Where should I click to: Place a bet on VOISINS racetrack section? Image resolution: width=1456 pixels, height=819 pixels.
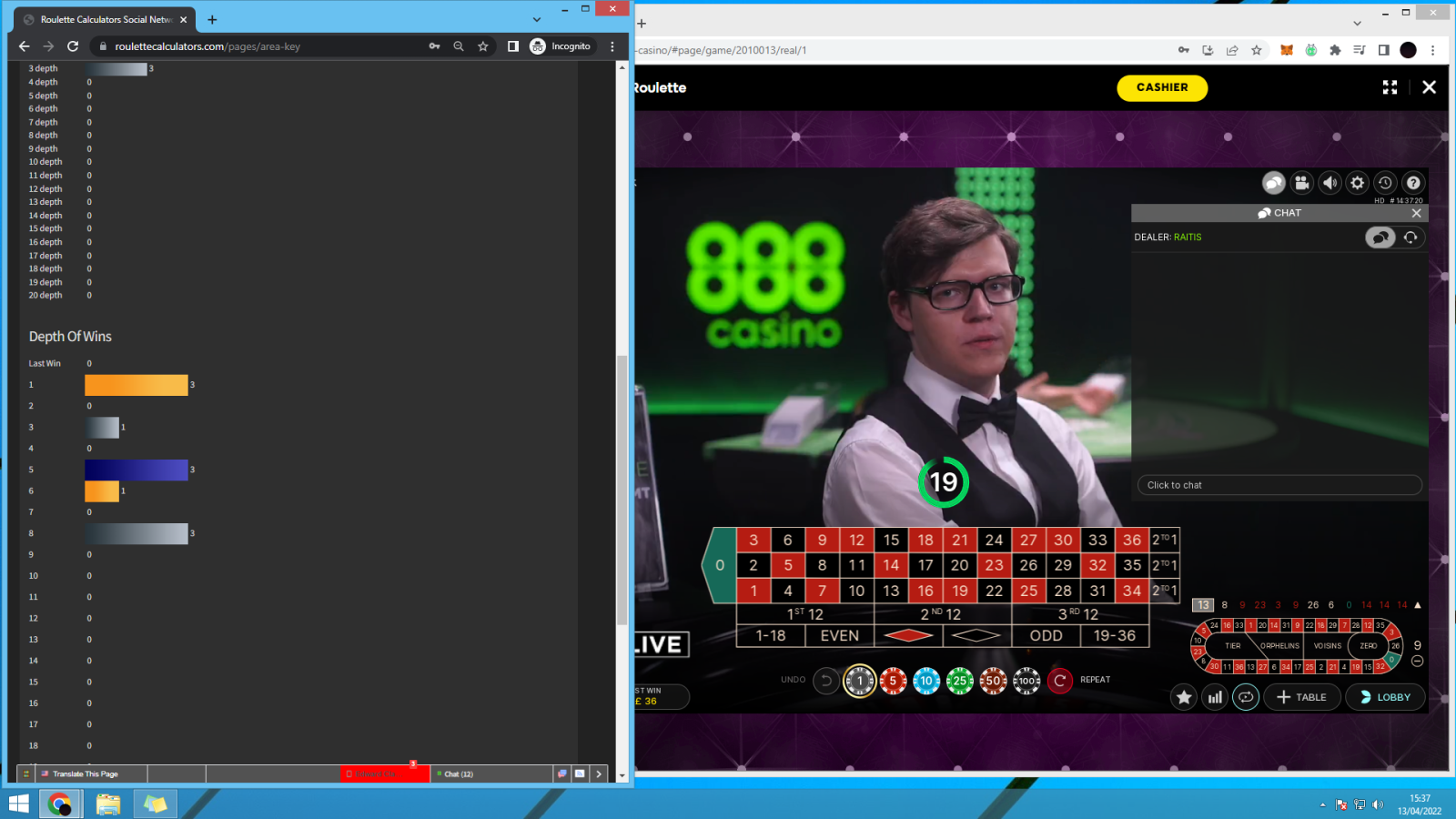click(1328, 646)
